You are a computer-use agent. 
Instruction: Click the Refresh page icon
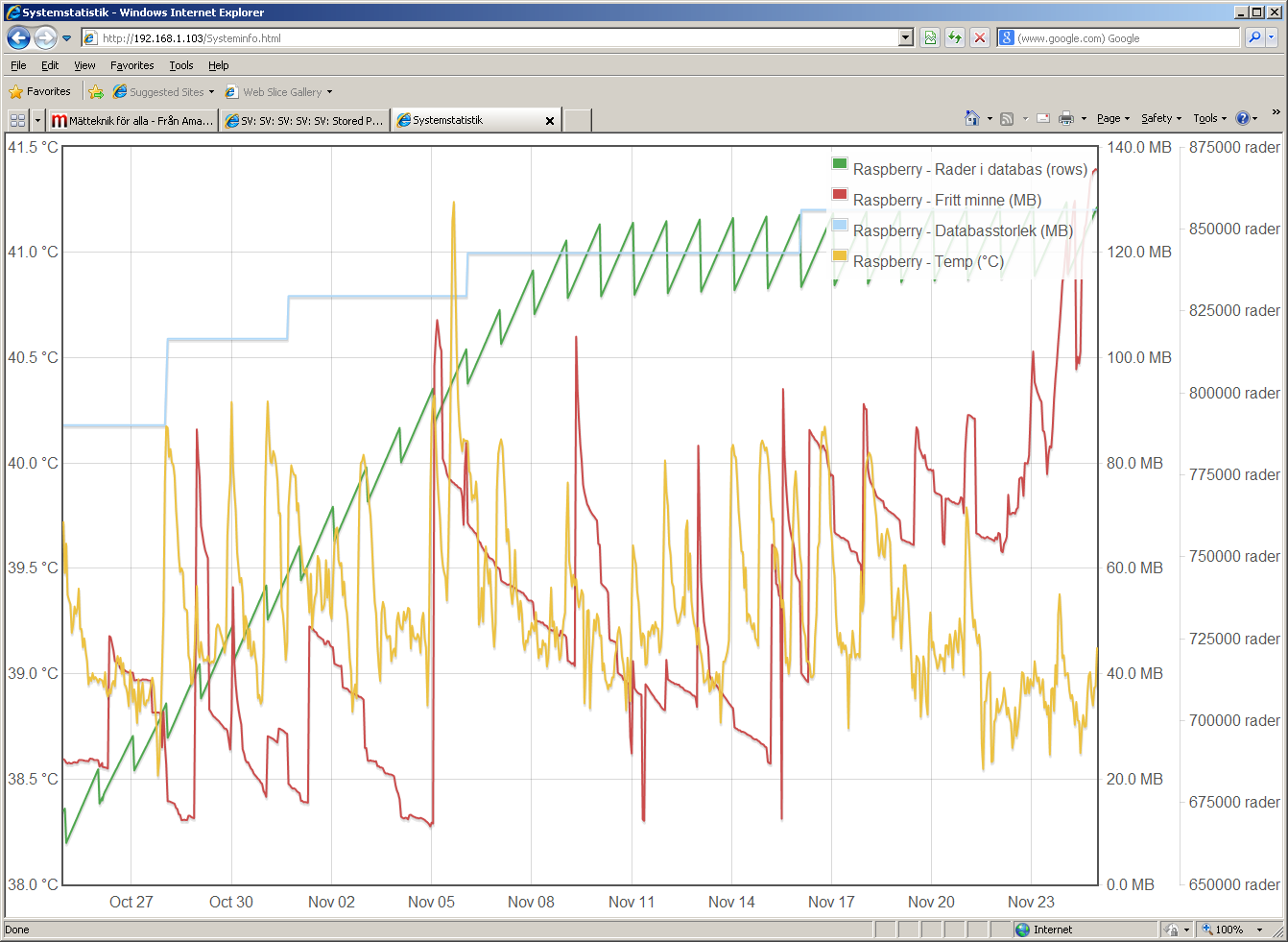coord(955,38)
